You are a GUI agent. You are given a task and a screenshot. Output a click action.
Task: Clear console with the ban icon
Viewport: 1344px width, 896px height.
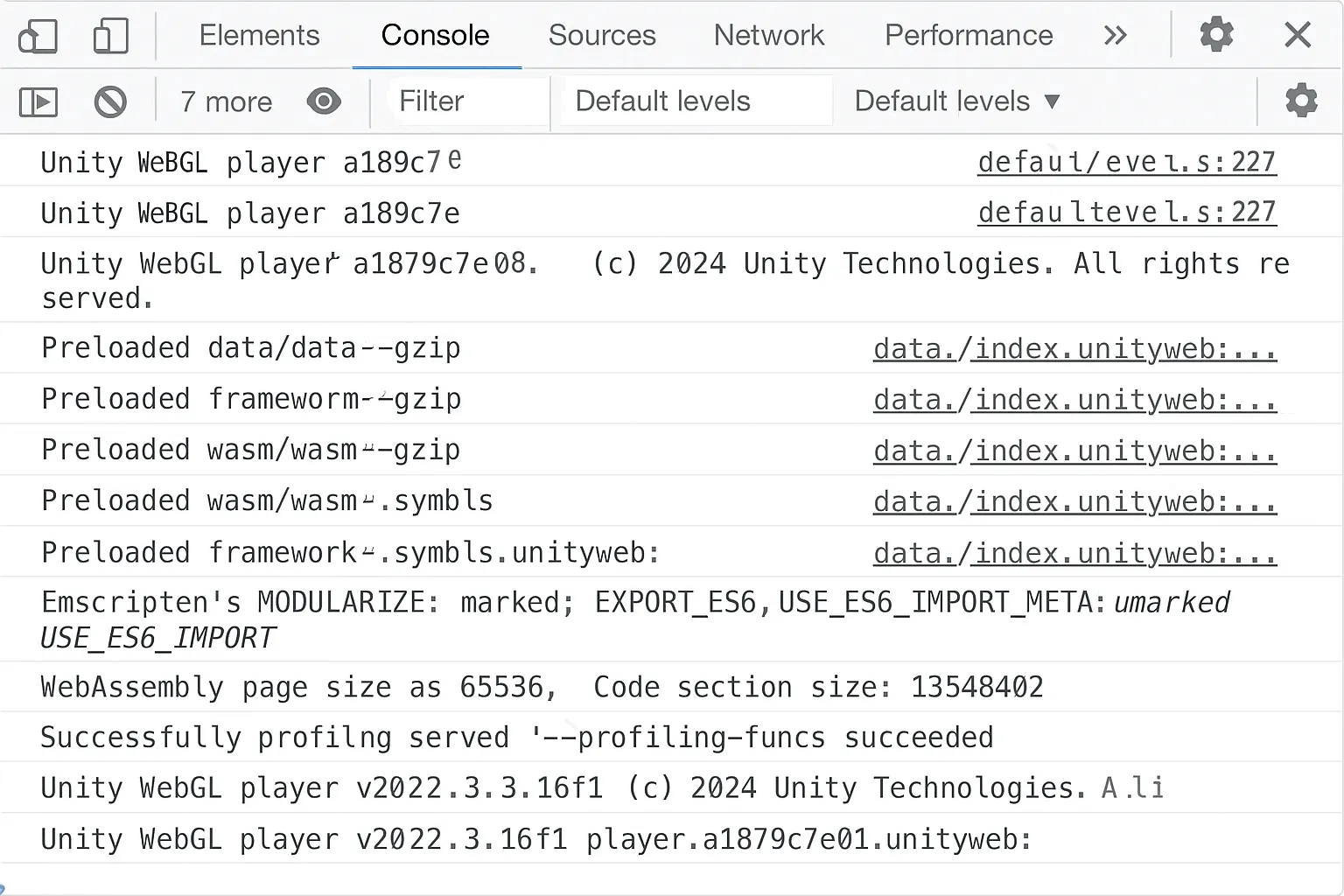pos(110,102)
